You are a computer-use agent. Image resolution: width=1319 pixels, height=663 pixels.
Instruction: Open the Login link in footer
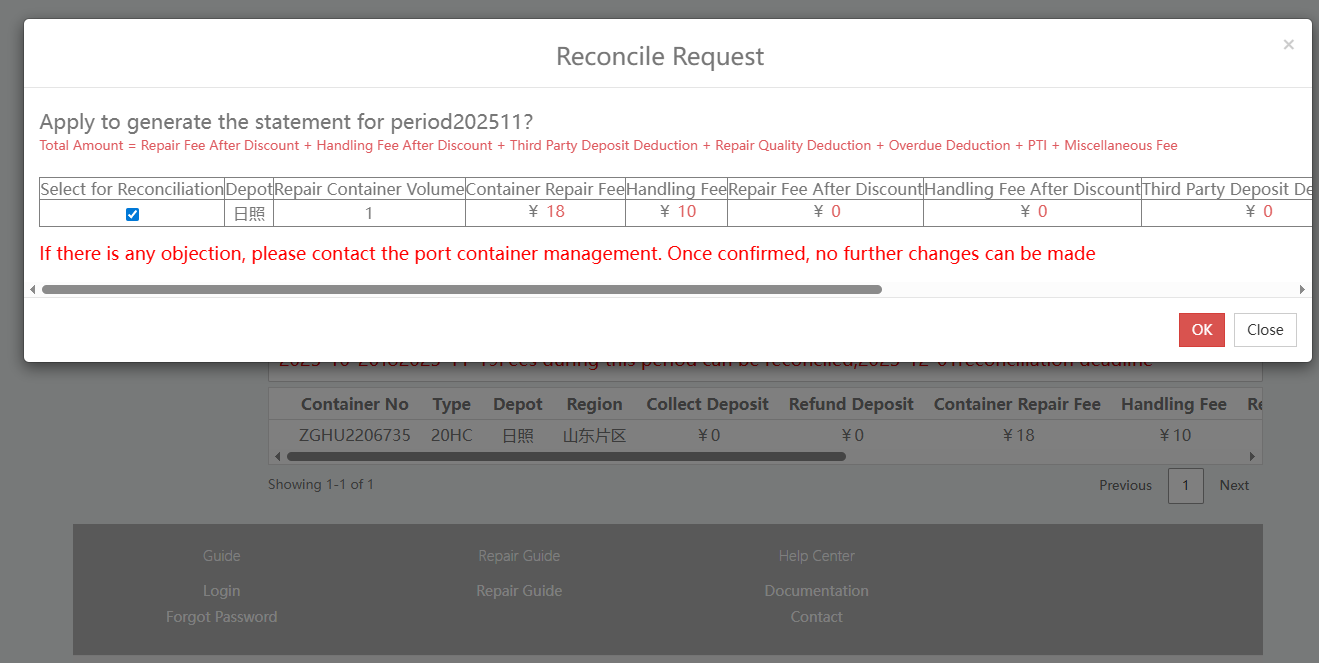(221, 591)
